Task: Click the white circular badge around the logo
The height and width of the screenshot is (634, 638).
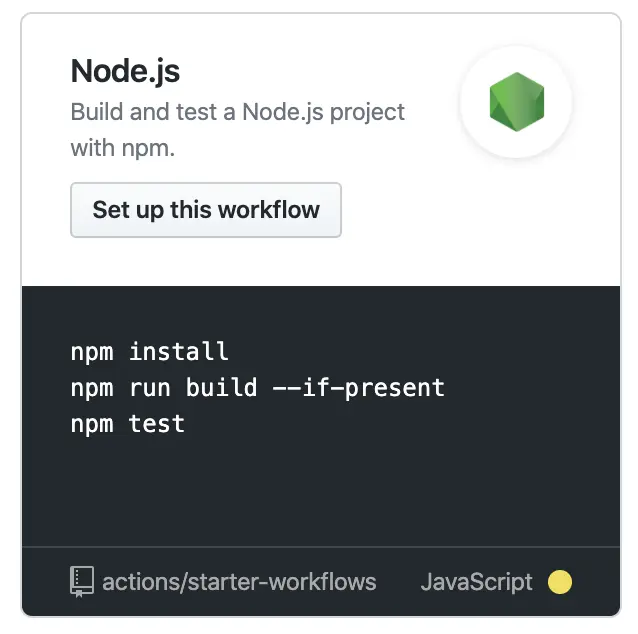Action: [516, 102]
